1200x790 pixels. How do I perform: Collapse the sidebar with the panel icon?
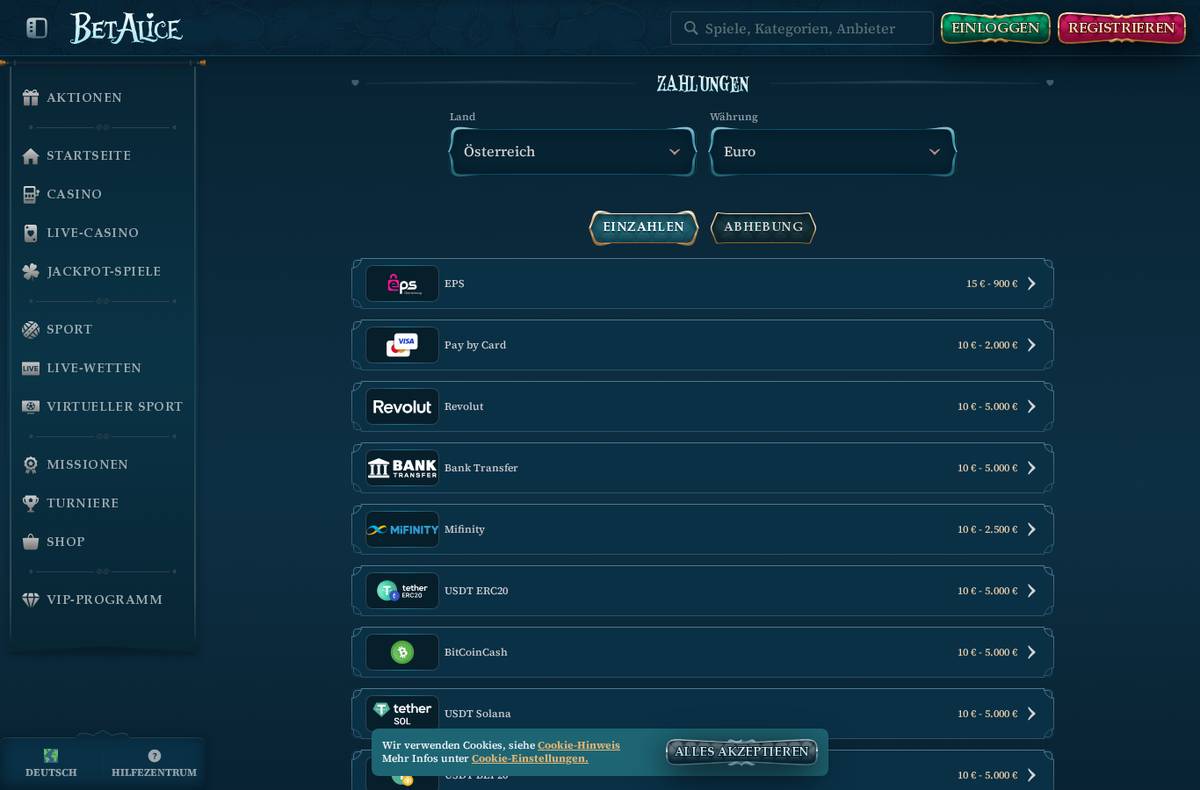[x=37, y=28]
